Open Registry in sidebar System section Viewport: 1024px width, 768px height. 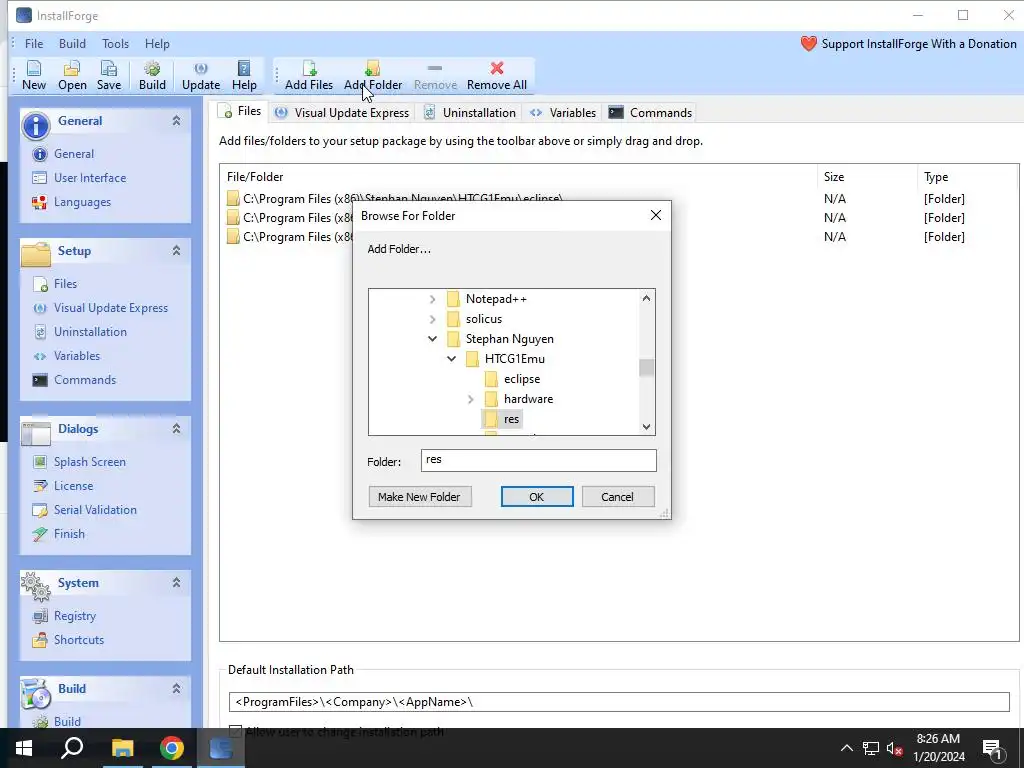coord(74,616)
